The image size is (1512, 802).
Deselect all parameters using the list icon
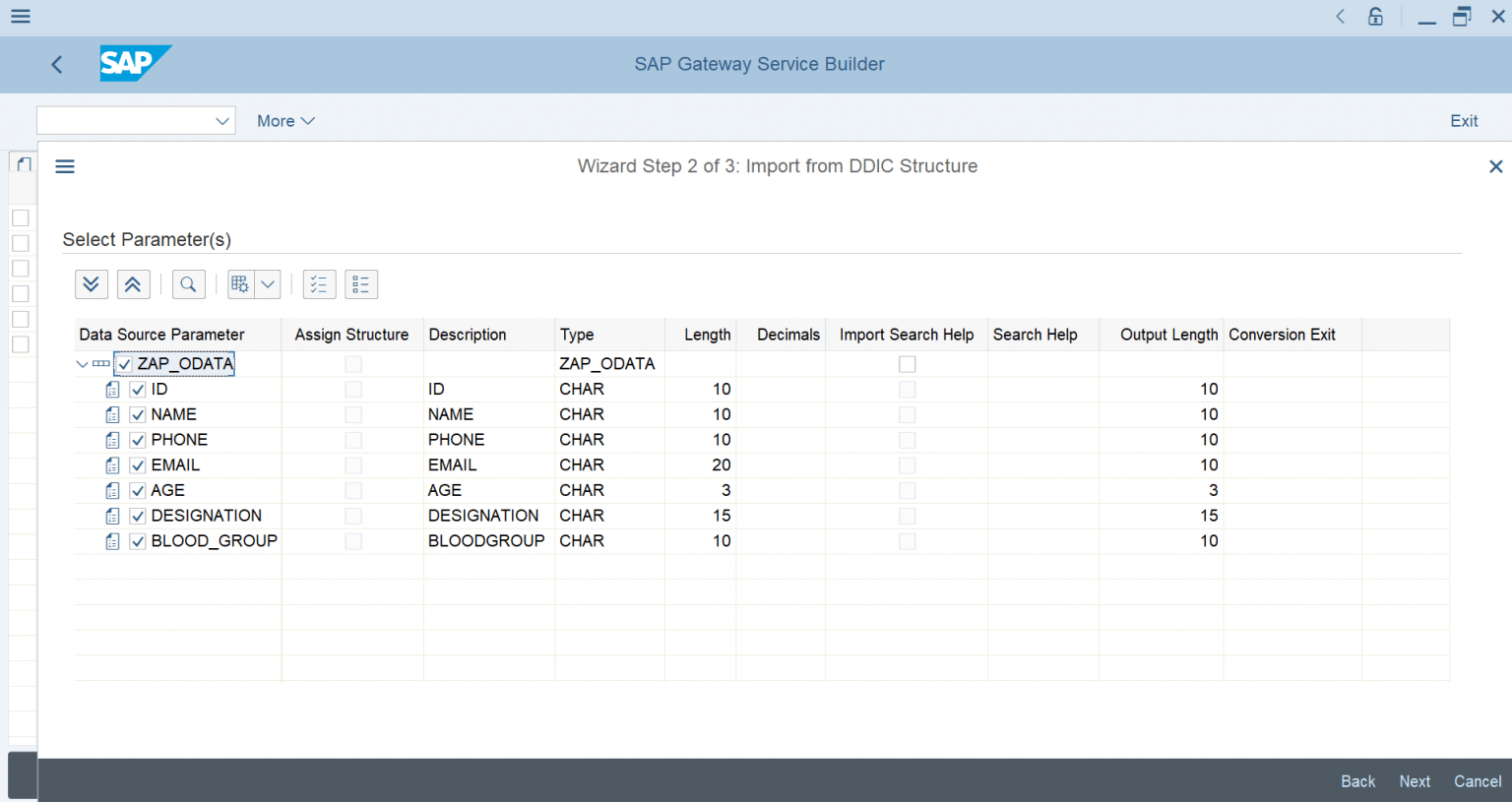pos(360,283)
